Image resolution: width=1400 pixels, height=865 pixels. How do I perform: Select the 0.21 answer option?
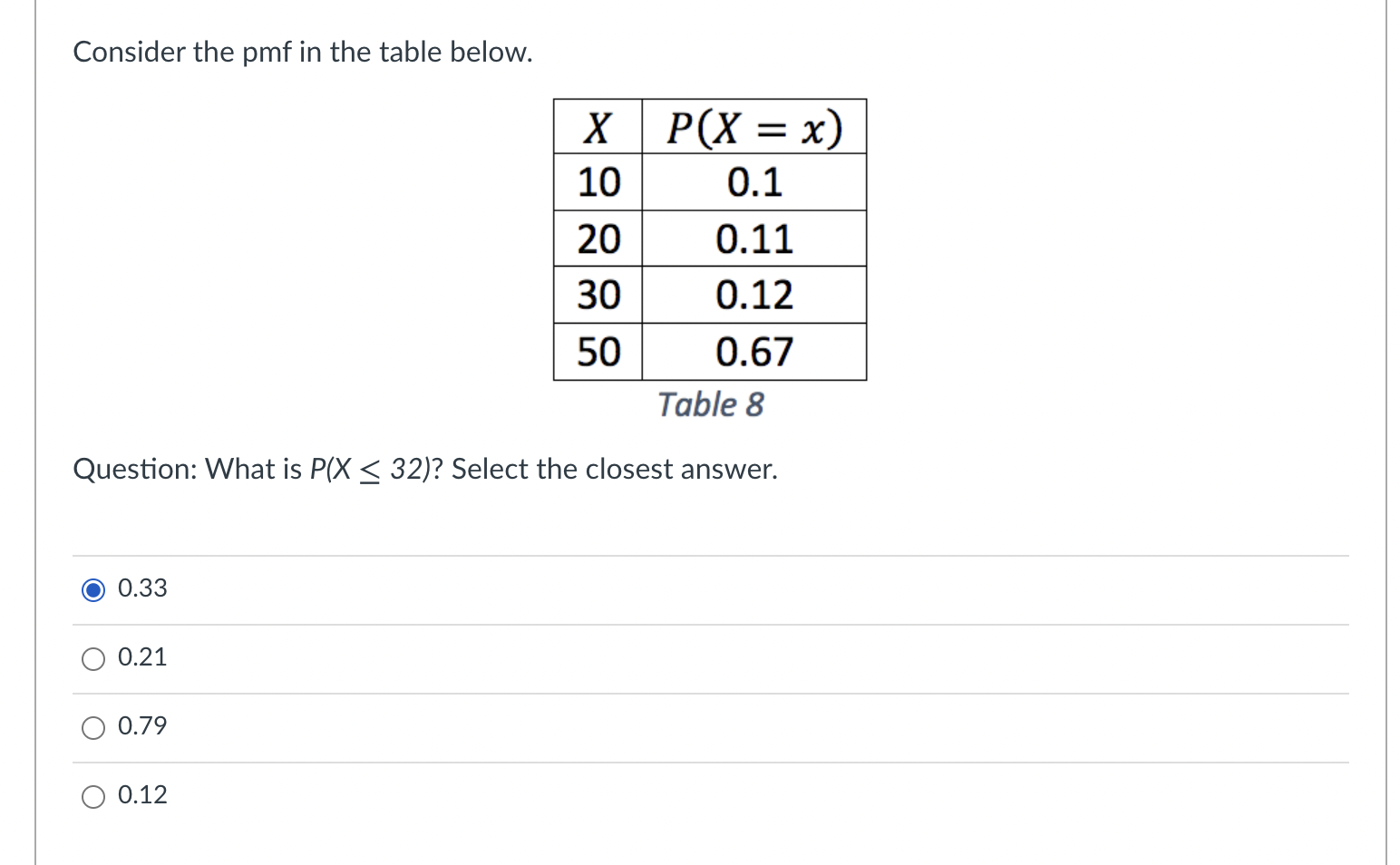(93, 658)
